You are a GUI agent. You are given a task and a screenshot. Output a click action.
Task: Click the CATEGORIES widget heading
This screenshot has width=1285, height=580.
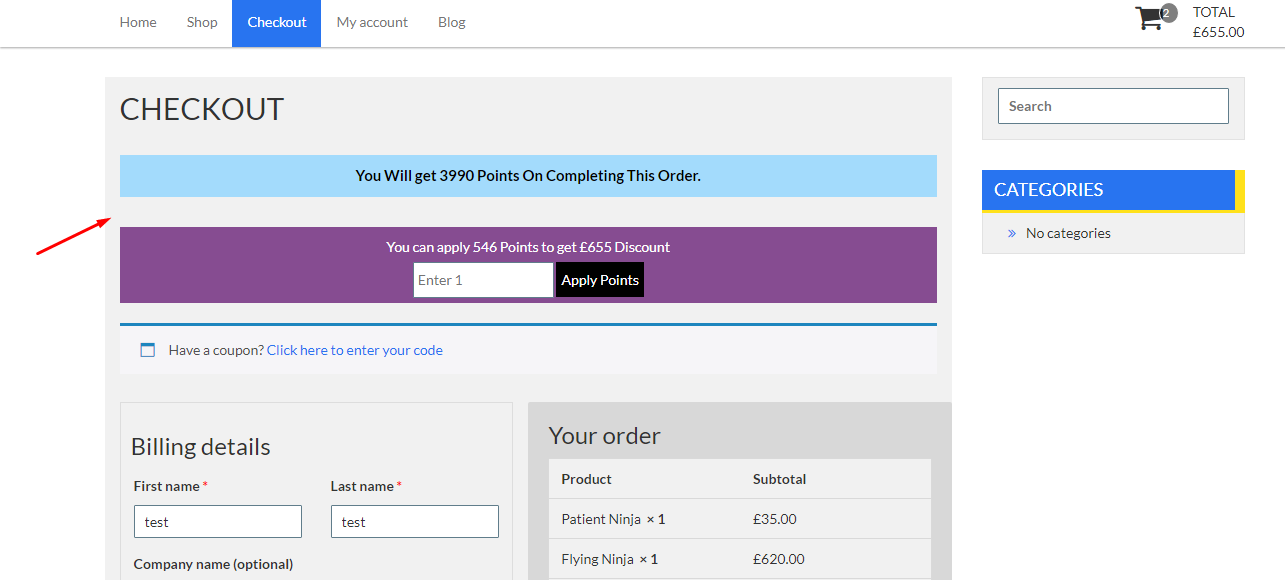1113,190
